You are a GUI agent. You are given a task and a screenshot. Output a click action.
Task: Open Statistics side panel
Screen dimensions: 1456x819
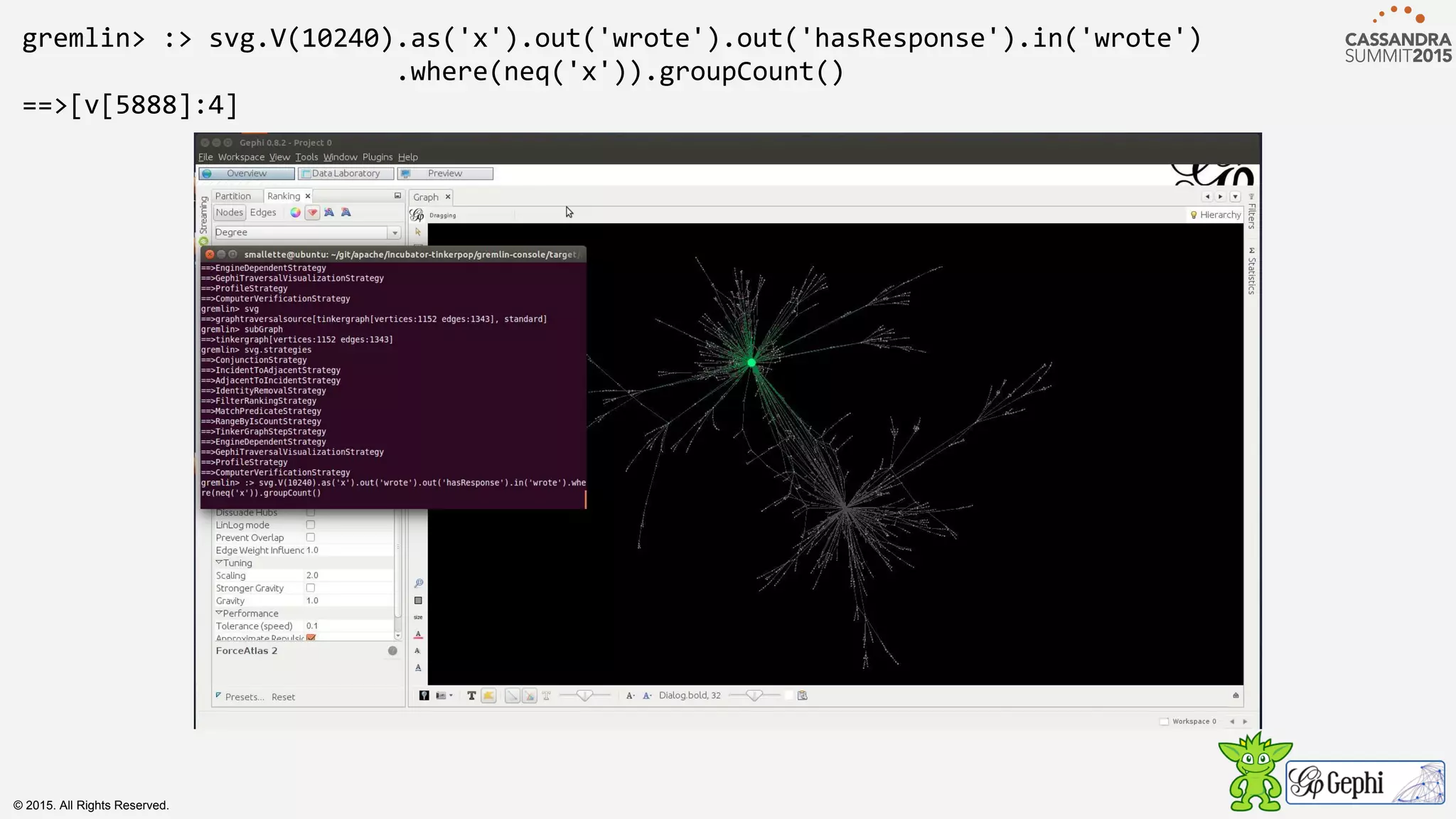[1252, 272]
